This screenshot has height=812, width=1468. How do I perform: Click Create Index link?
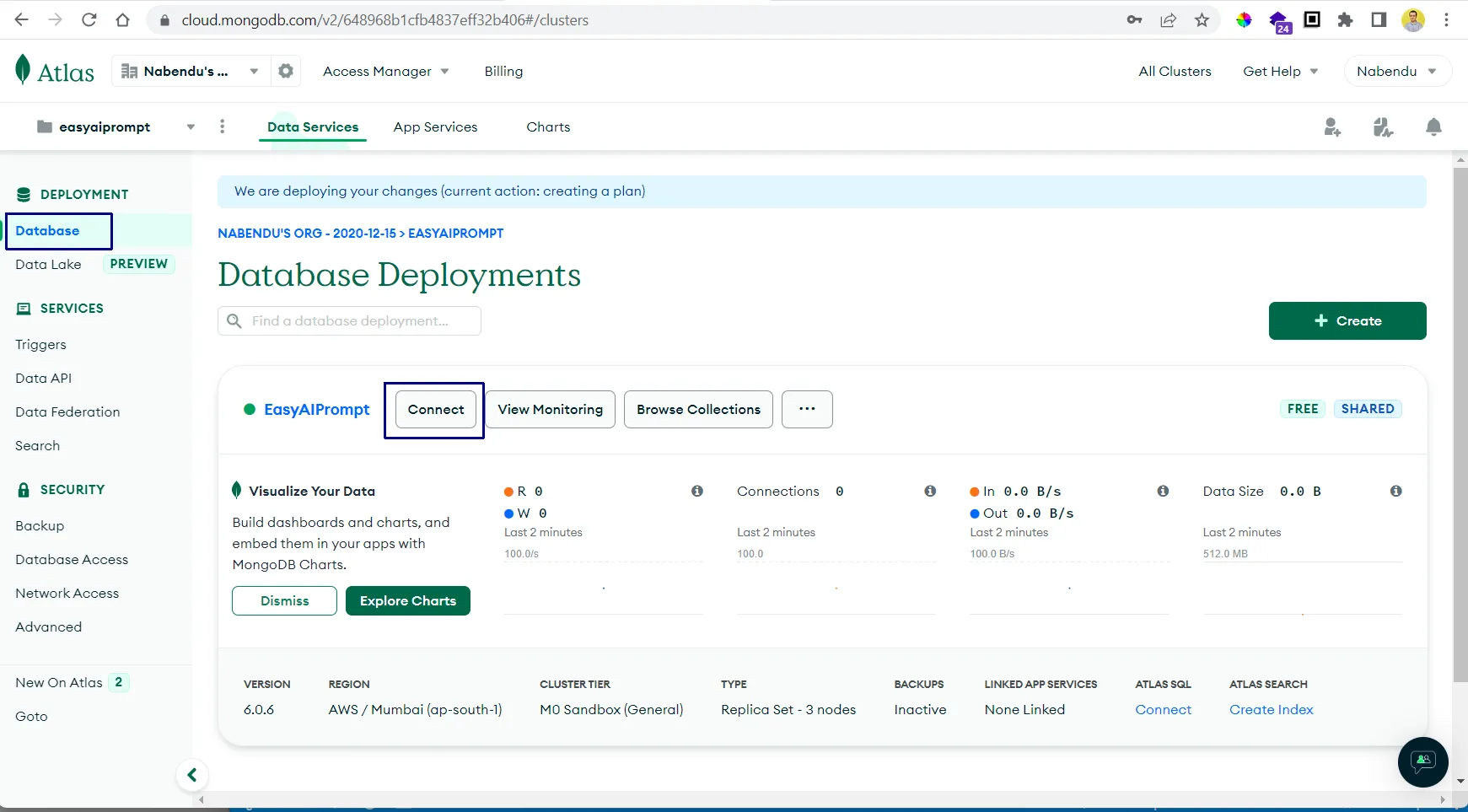click(x=1271, y=709)
